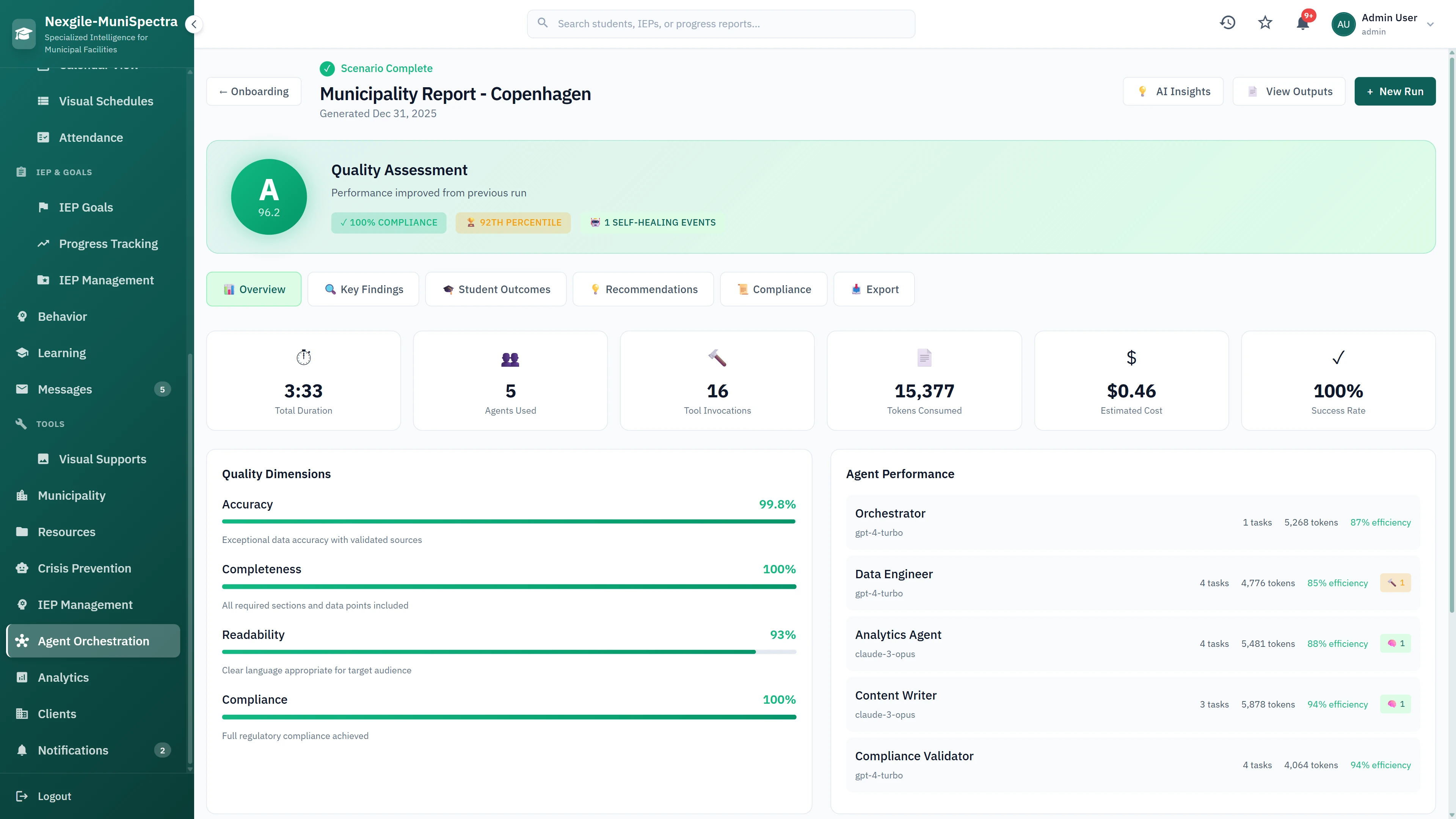Open Notifications from the sidebar menu

tap(73, 750)
